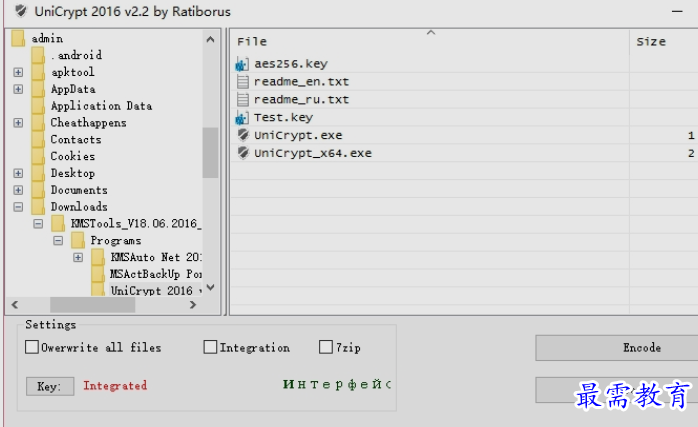Click the Encode button

click(x=617, y=348)
